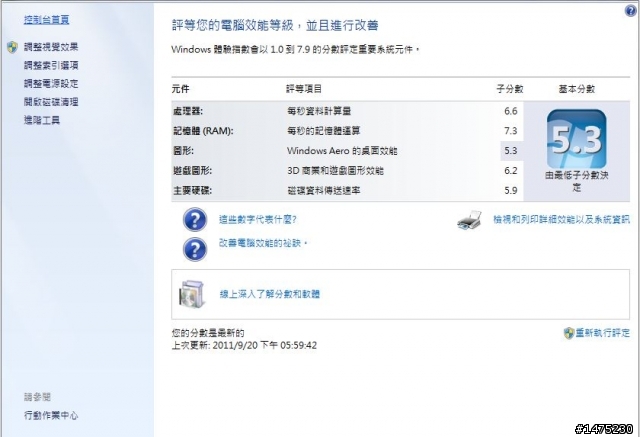Click the 遊戲圖形 row label
Screen dimensions: 640x437
(x=192, y=171)
